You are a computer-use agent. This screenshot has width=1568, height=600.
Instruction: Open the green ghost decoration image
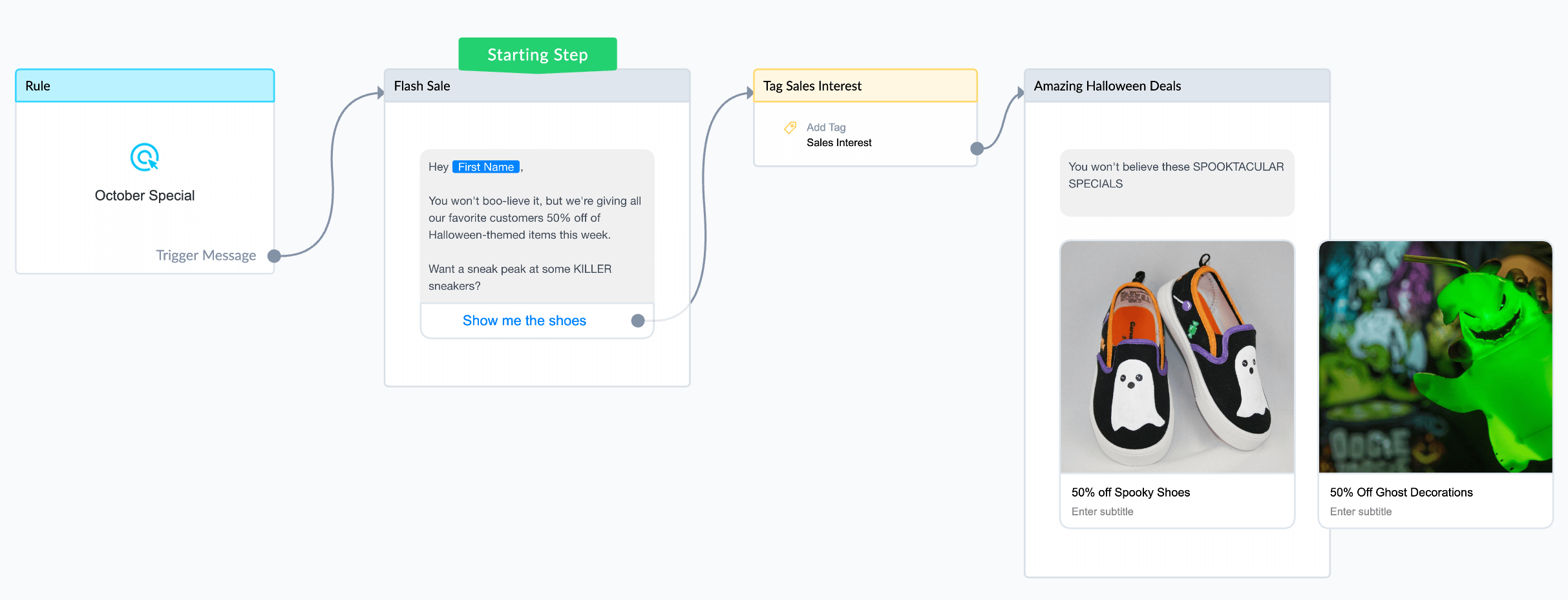tap(1436, 357)
